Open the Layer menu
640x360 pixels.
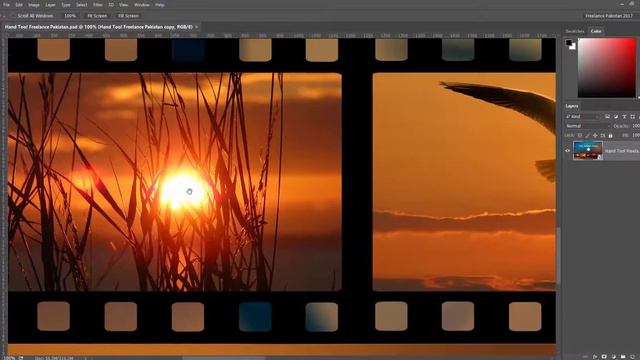[x=50, y=5]
